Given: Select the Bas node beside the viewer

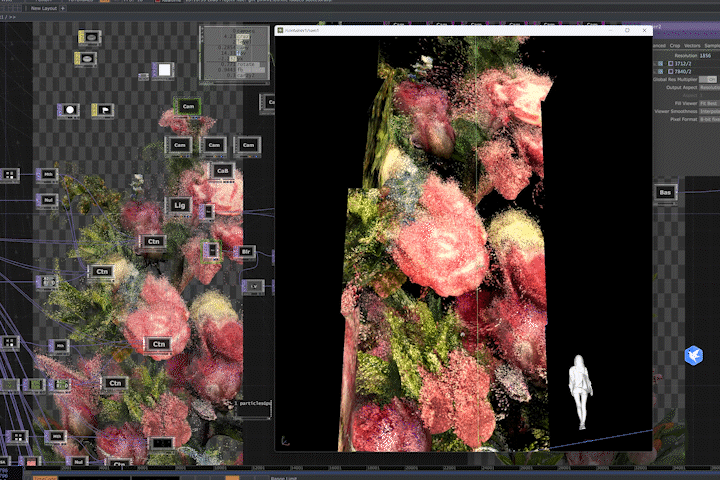Looking at the screenshot, I should coord(665,192).
